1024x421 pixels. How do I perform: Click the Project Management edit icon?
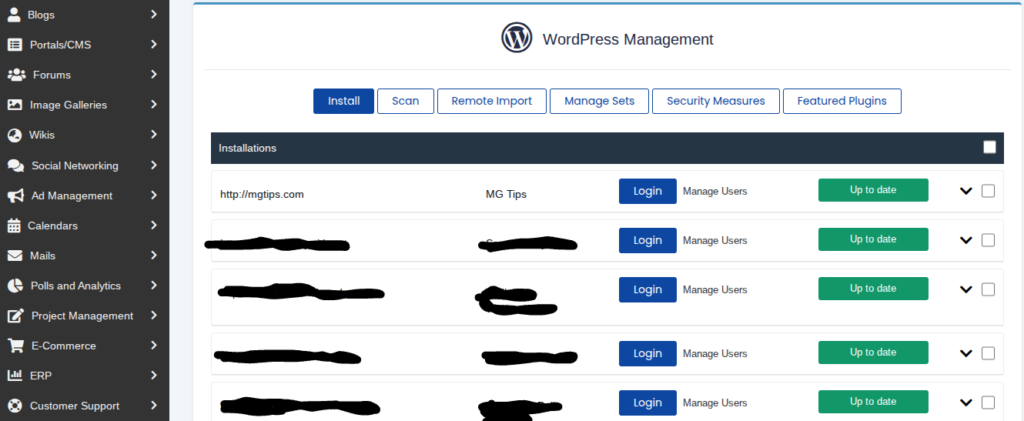(x=16, y=316)
